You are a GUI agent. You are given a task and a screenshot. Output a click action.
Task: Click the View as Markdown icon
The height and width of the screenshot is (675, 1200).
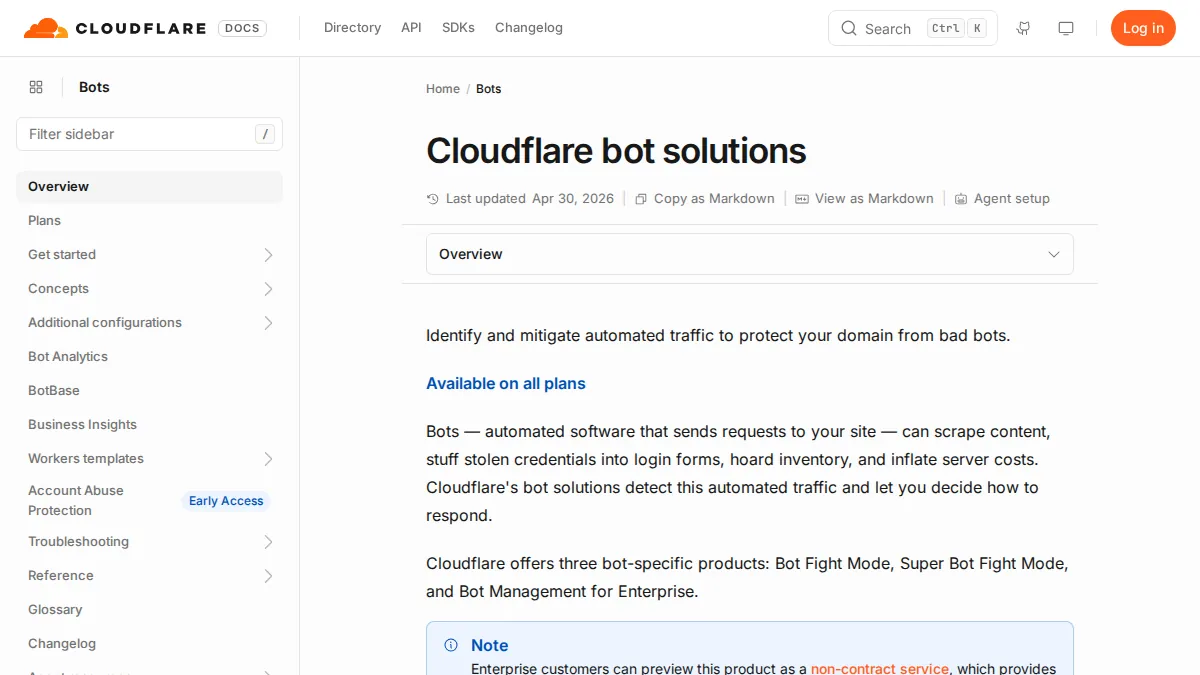[802, 199]
